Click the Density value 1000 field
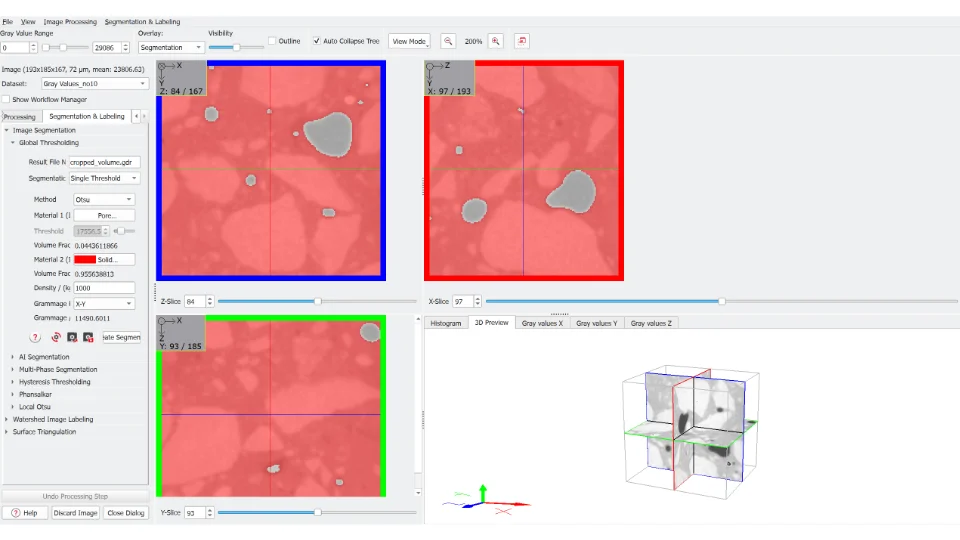 (104, 288)
